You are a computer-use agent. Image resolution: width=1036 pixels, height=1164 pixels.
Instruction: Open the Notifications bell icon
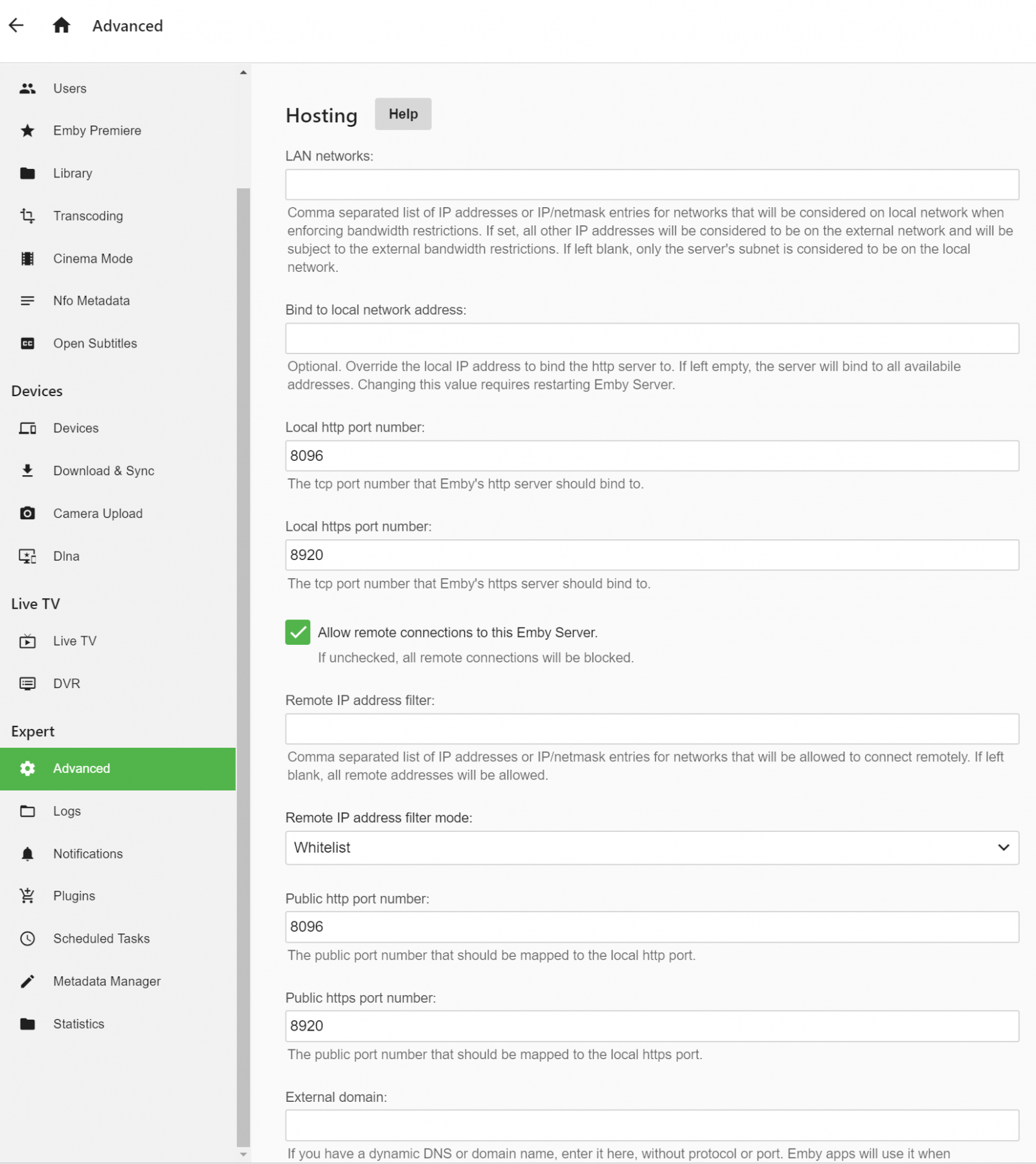click(27, 854)
